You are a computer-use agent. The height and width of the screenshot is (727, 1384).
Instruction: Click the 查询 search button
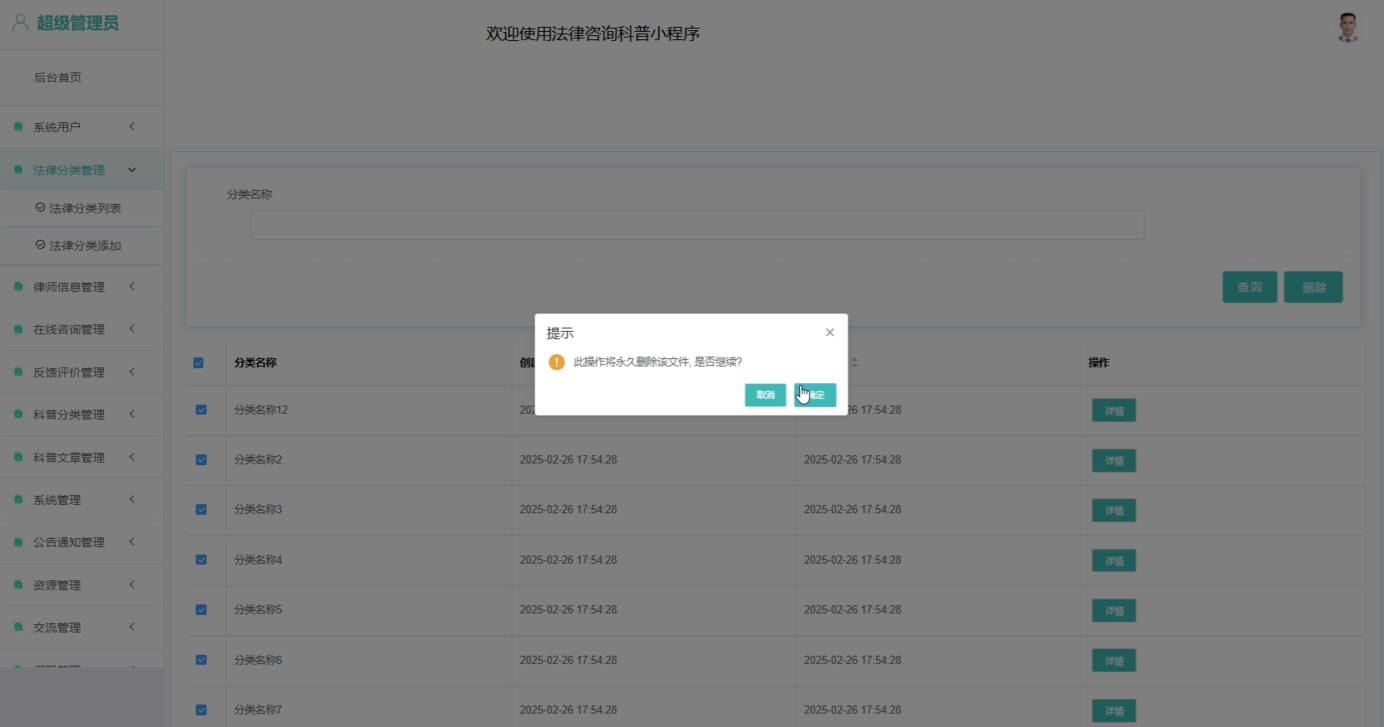pyautogui.click(x=1249, y=287)
